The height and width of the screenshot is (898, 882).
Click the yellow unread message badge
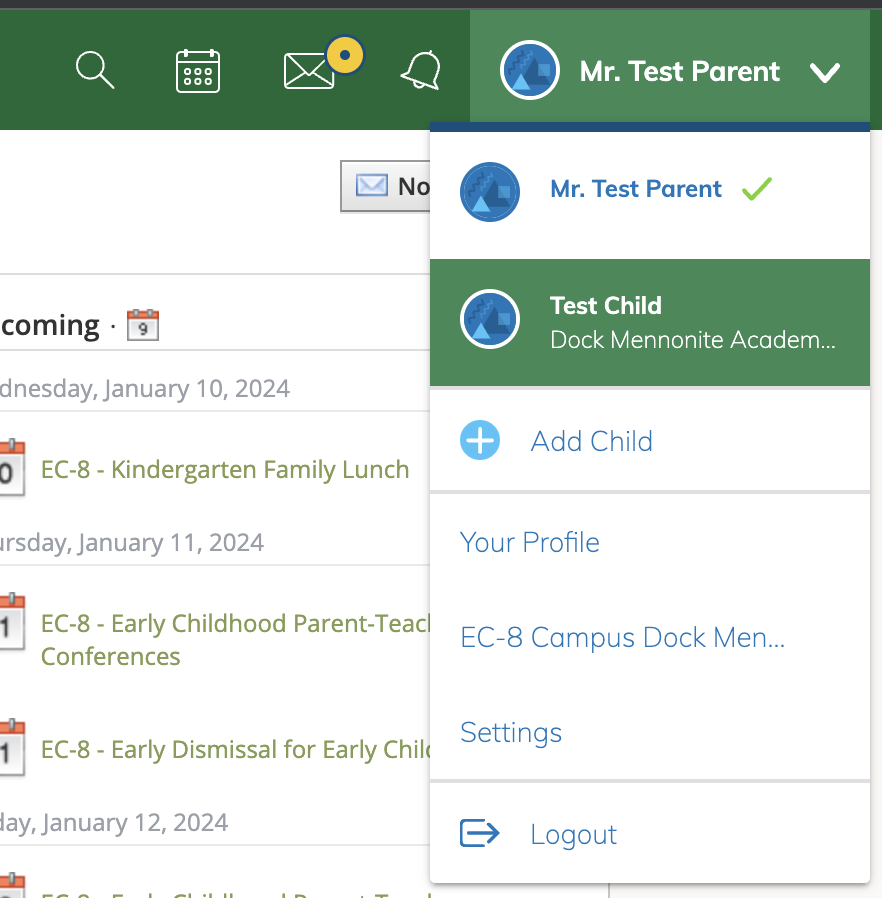tap(345, 55)
